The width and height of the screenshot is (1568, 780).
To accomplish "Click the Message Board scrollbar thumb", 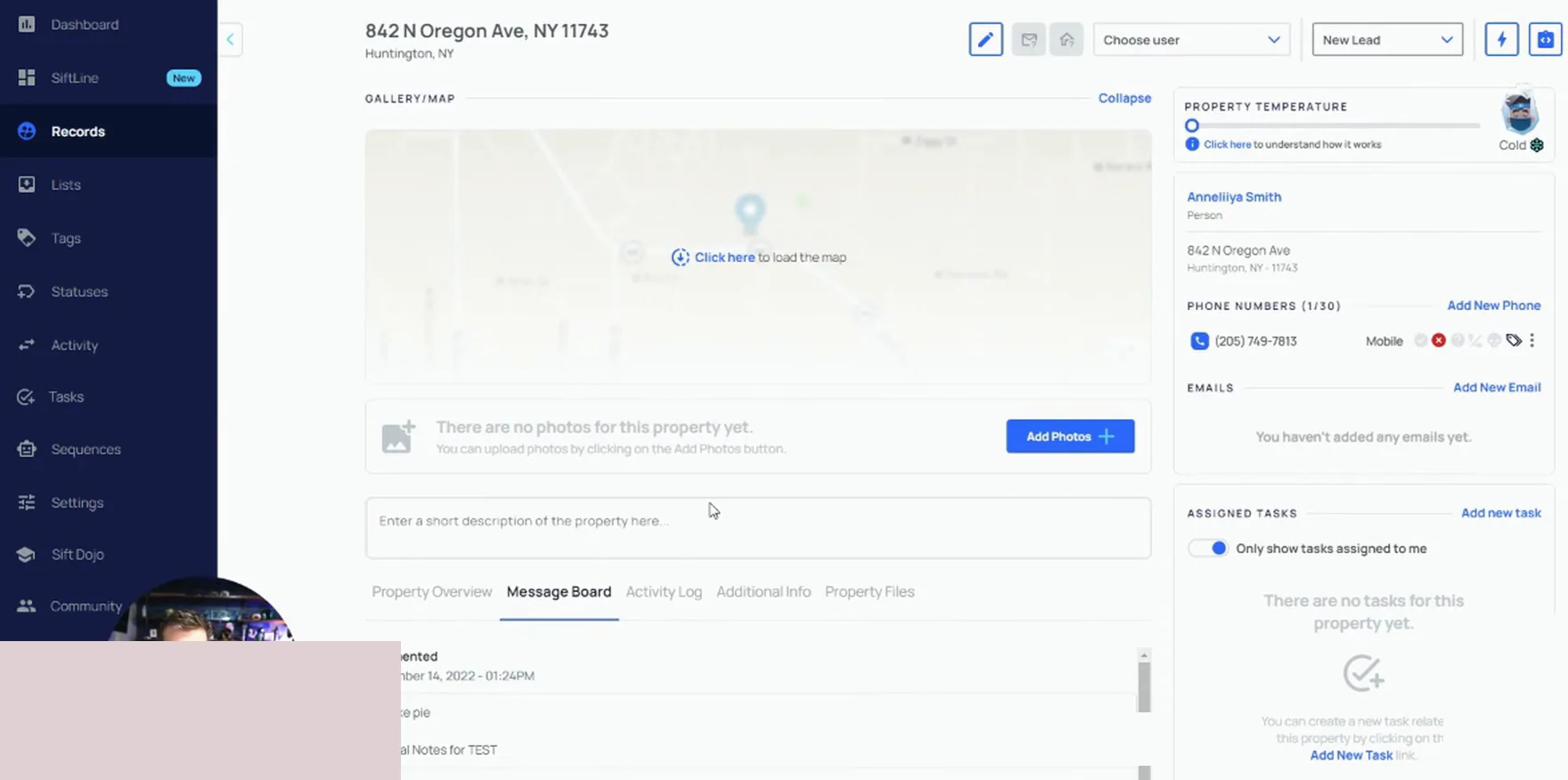I will (x=1144, y=687).
